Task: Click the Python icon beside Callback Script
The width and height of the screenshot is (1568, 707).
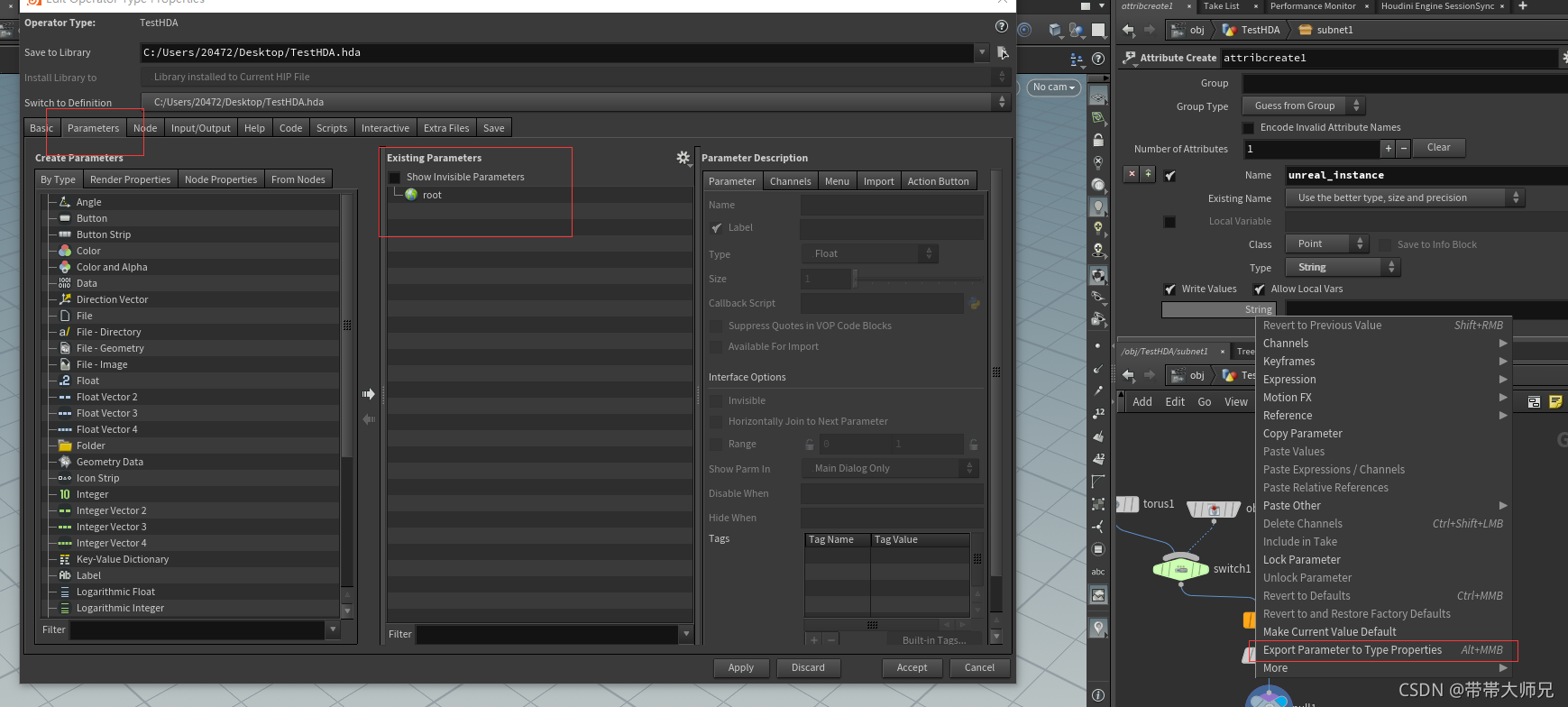Action: coord(975,303)
